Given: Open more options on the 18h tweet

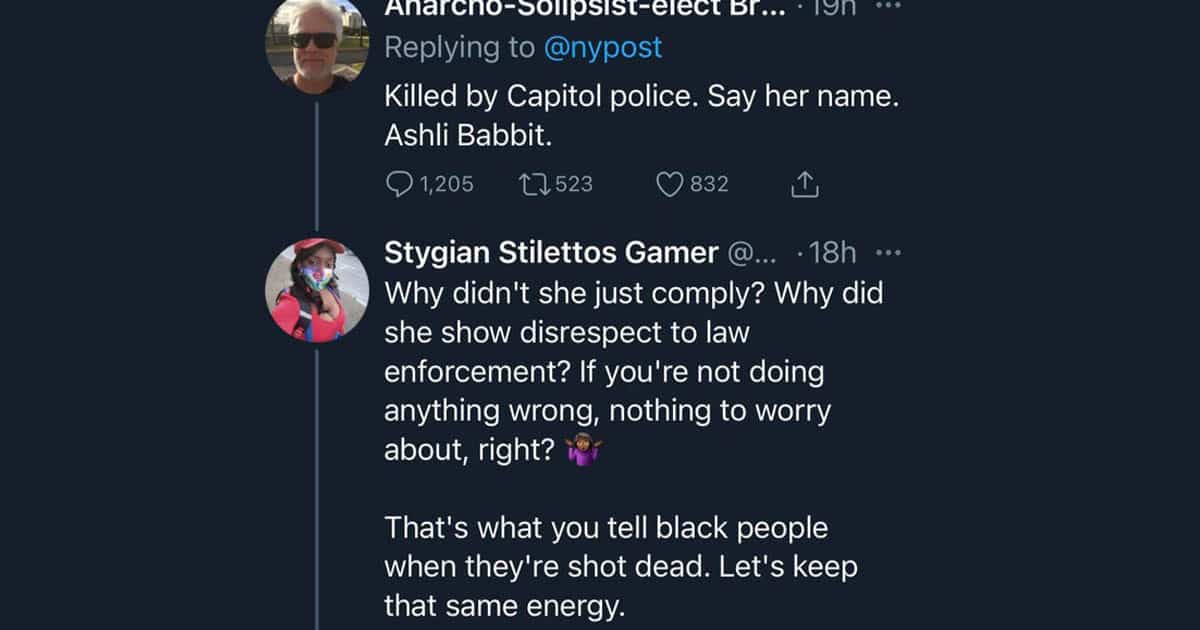Looking at the screenshot, I should [888, 253].
